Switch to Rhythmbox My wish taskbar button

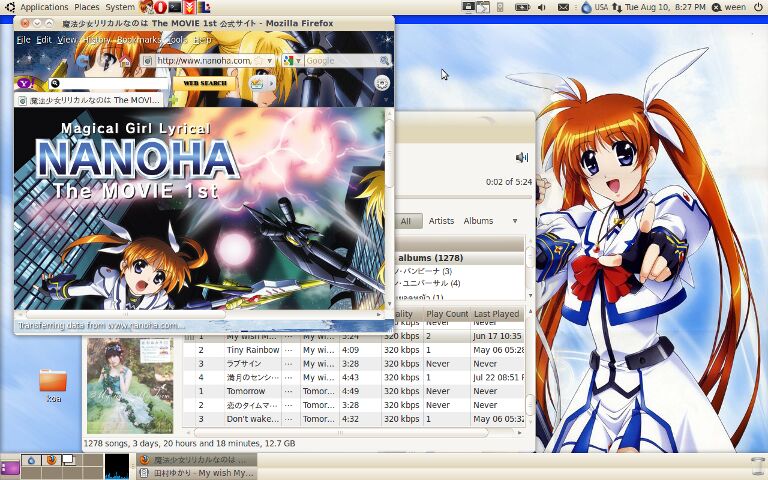(196, 473)
